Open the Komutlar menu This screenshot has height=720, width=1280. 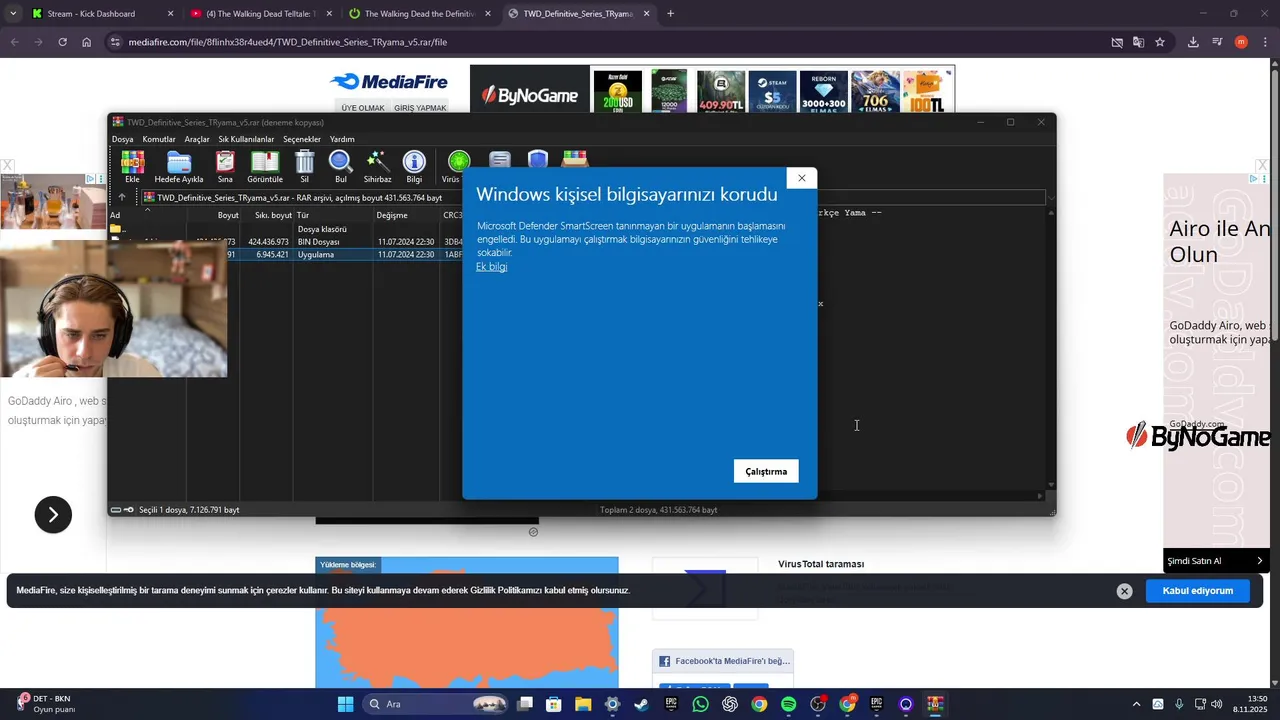click(159, 139)
